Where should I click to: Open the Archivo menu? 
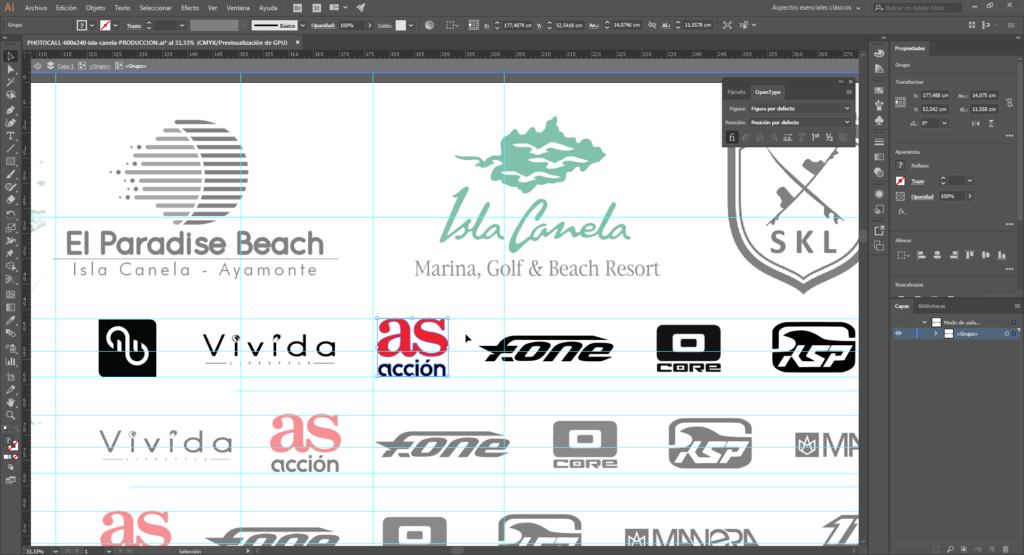(x=36, y=8)
